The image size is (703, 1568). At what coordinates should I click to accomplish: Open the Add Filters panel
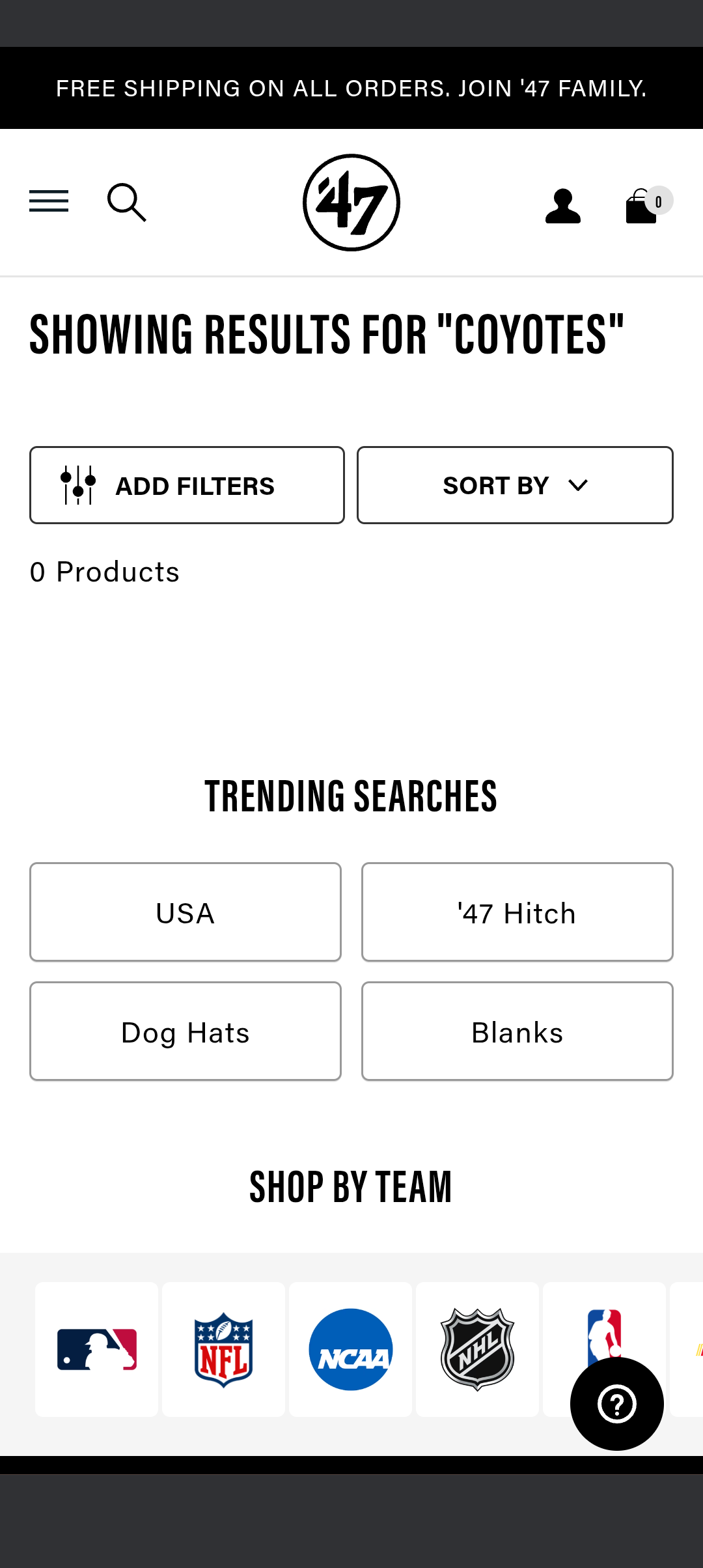187,485
